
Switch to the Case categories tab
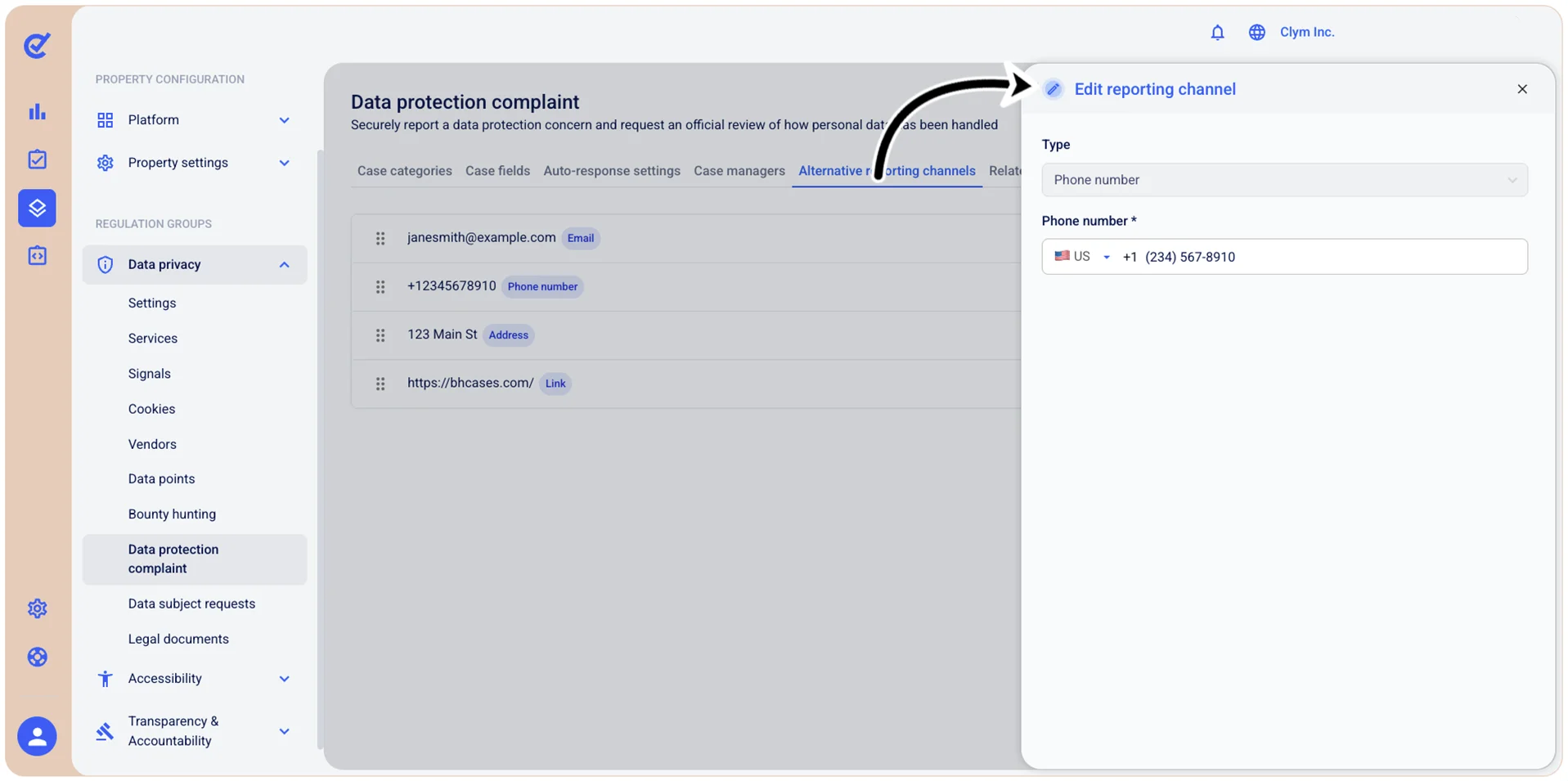coord(404,171)
